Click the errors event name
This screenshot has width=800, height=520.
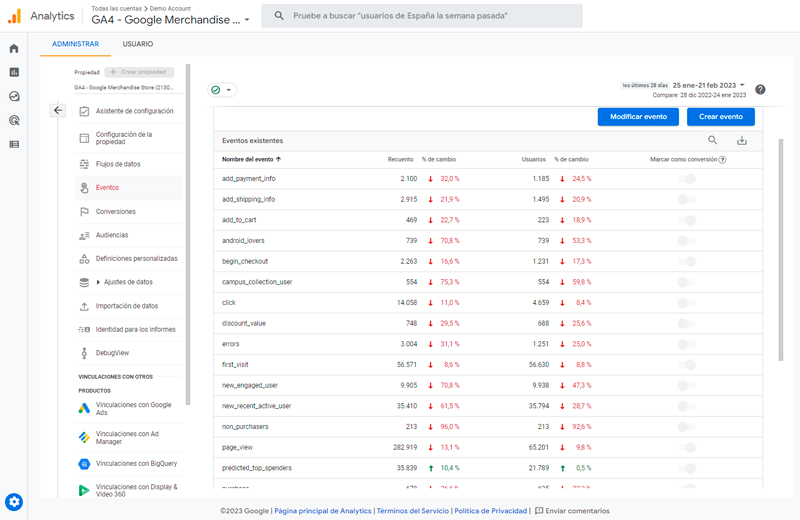231,344
